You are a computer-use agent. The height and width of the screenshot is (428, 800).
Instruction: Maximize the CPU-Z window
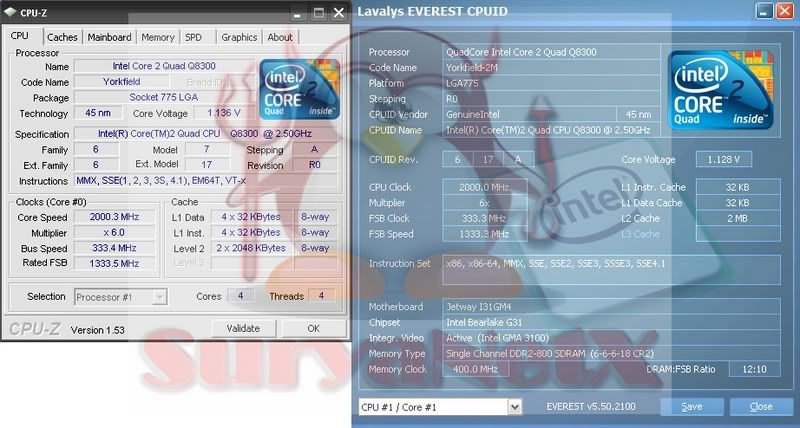click(319, 13)
